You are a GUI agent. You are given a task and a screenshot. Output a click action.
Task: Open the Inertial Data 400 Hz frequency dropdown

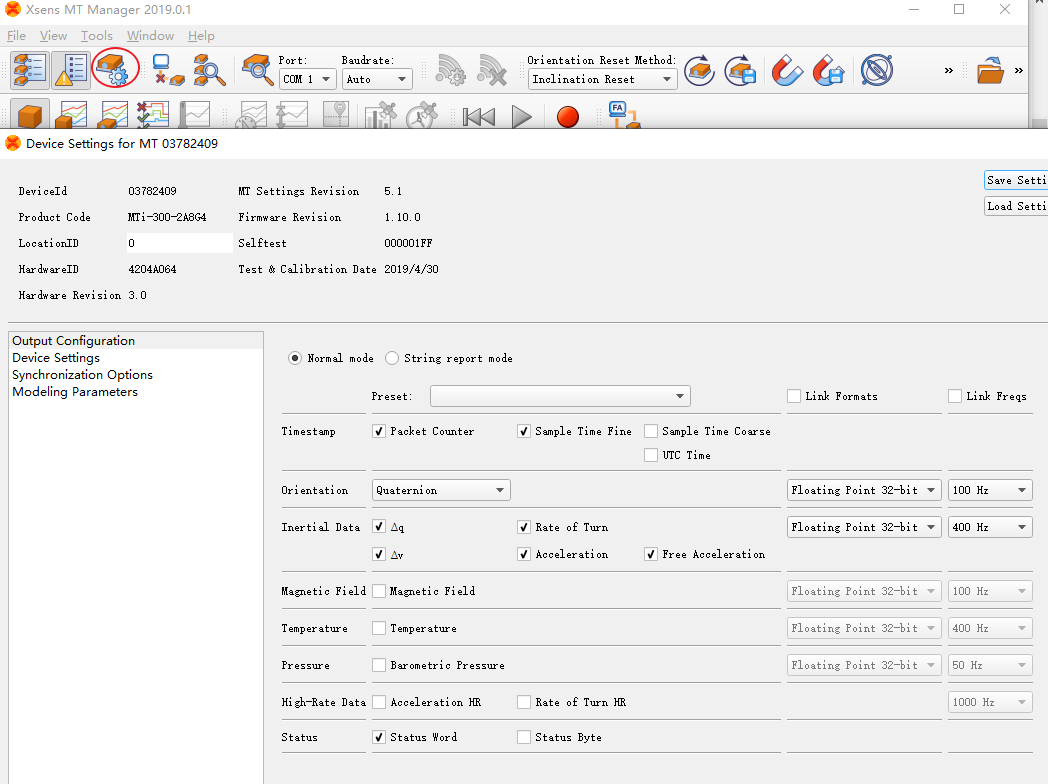[x=990, y=527]
